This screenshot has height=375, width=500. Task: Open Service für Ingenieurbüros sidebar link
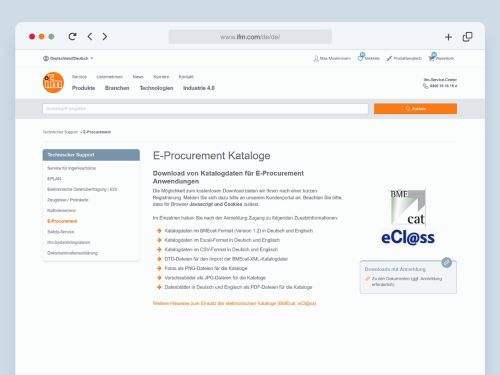click(72, 168)
